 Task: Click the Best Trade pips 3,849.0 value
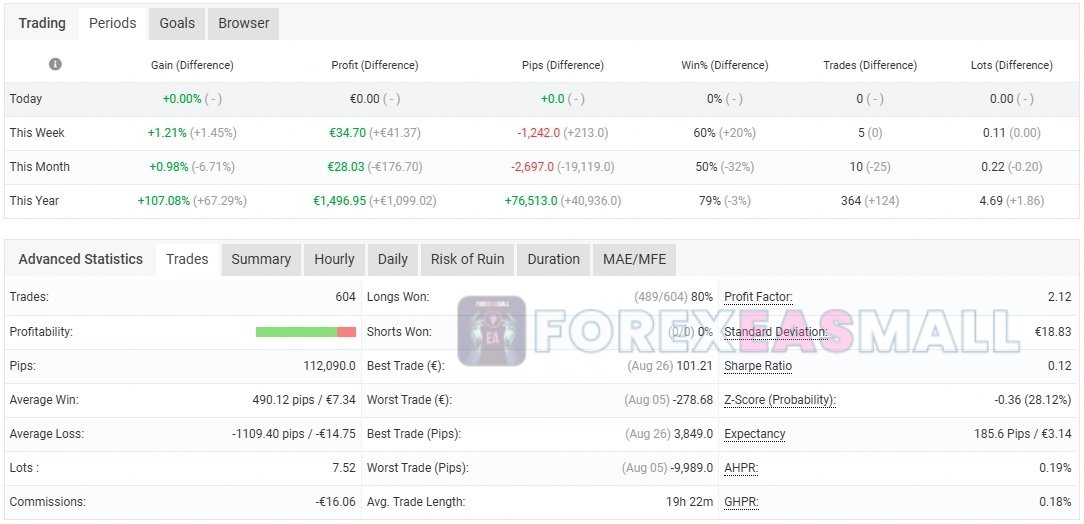[693, 434]
